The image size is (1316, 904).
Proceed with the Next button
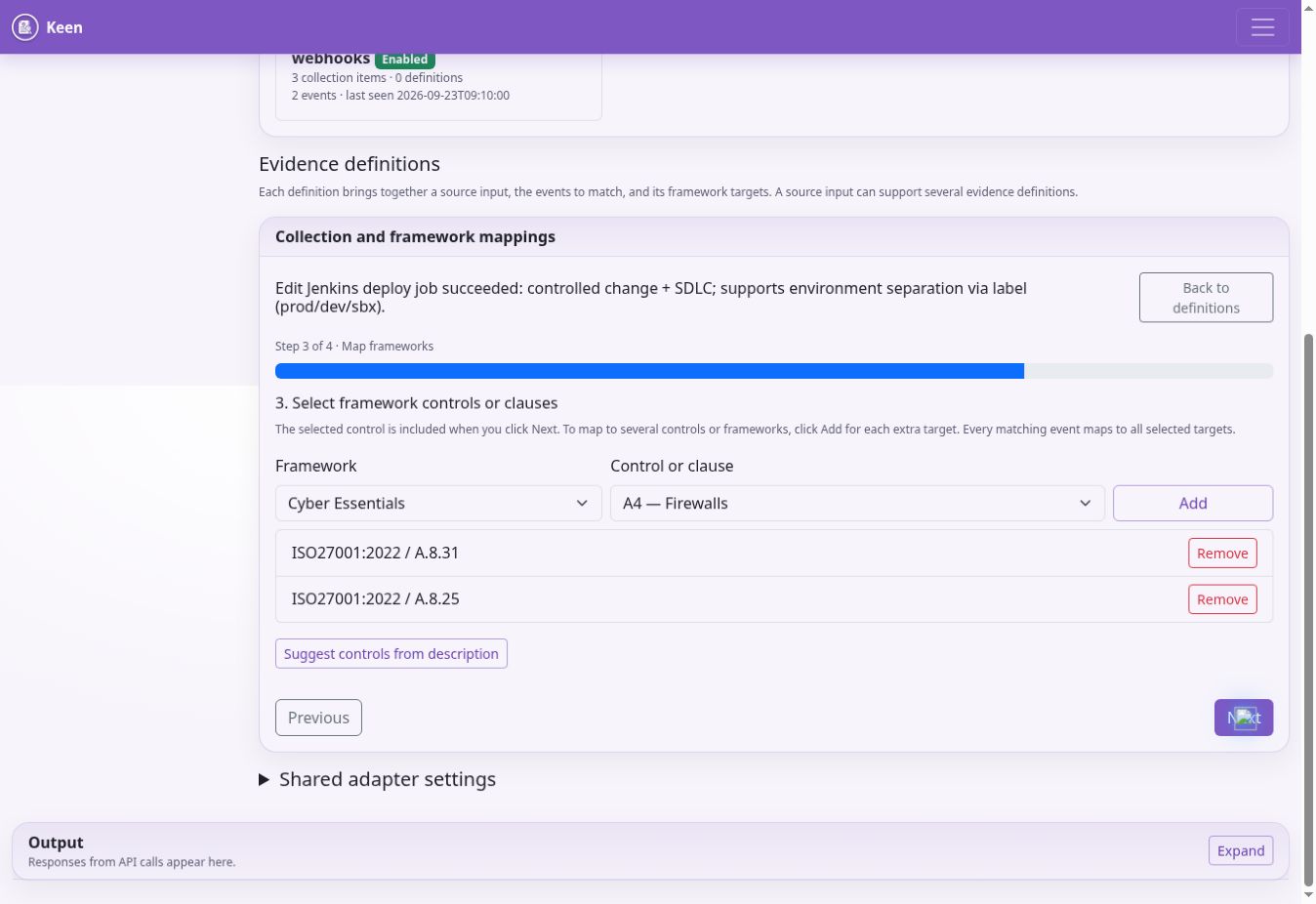point(1244,718)
